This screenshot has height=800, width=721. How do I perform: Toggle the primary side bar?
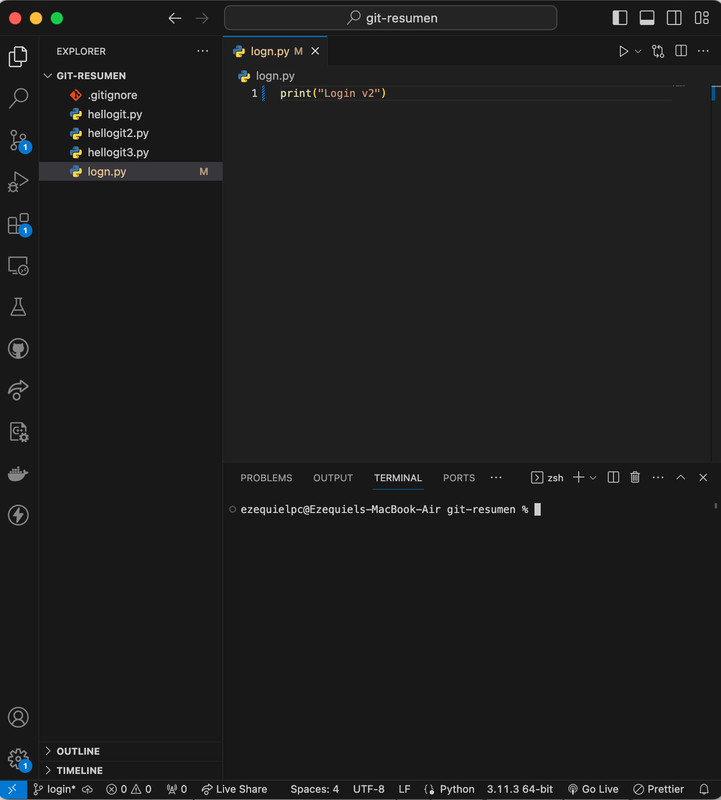point(620,18)
